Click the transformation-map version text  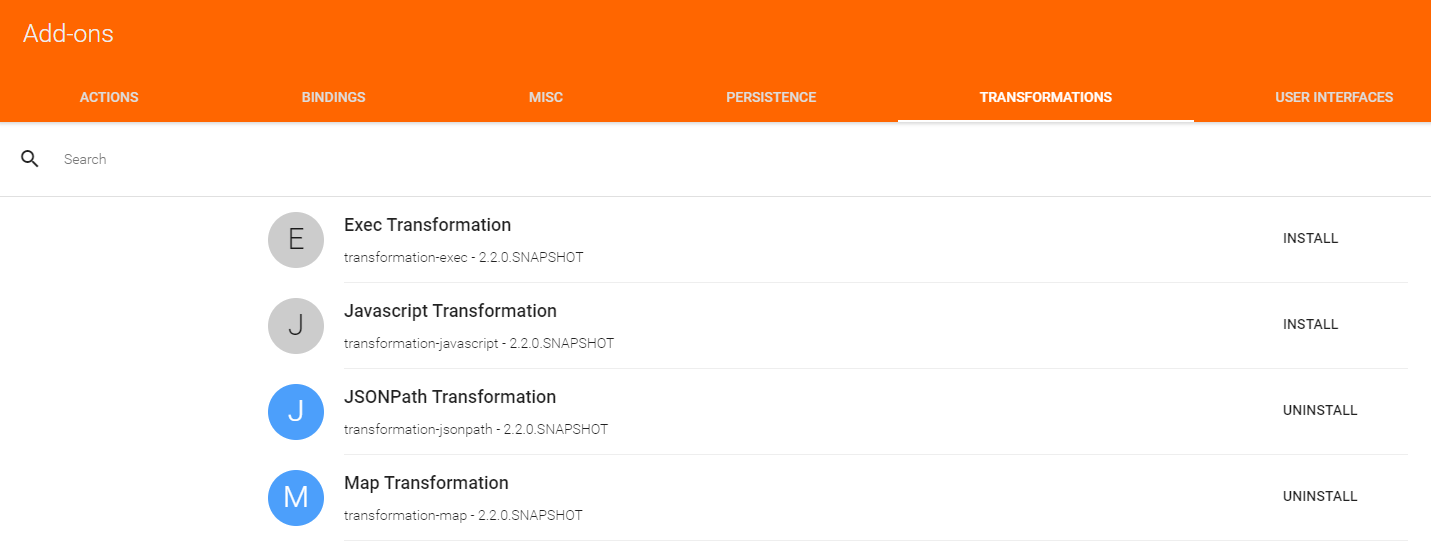[x=463, y=516]
